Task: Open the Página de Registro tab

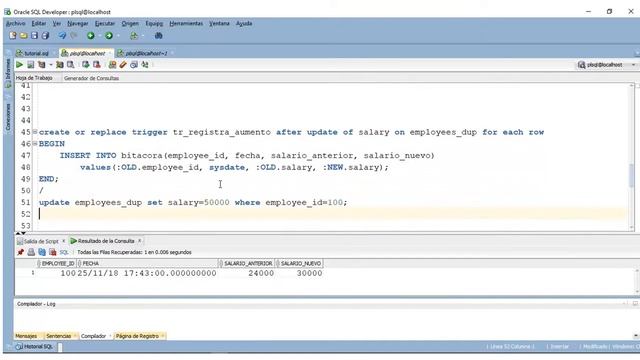Action: pos(137,336)
